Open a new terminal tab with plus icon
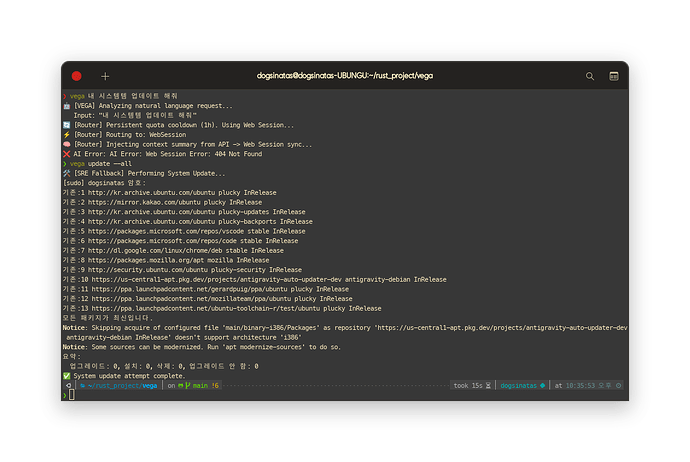 tap(105, 76)
